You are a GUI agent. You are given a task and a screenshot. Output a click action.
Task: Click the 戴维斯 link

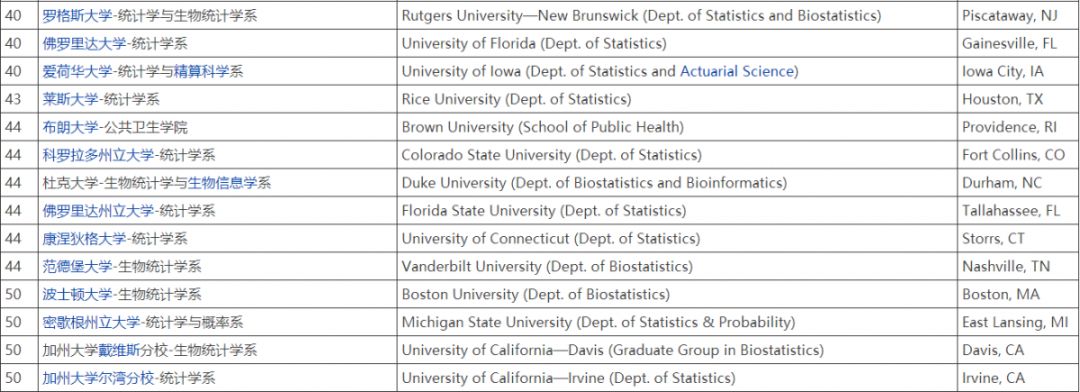pos(118,351)
